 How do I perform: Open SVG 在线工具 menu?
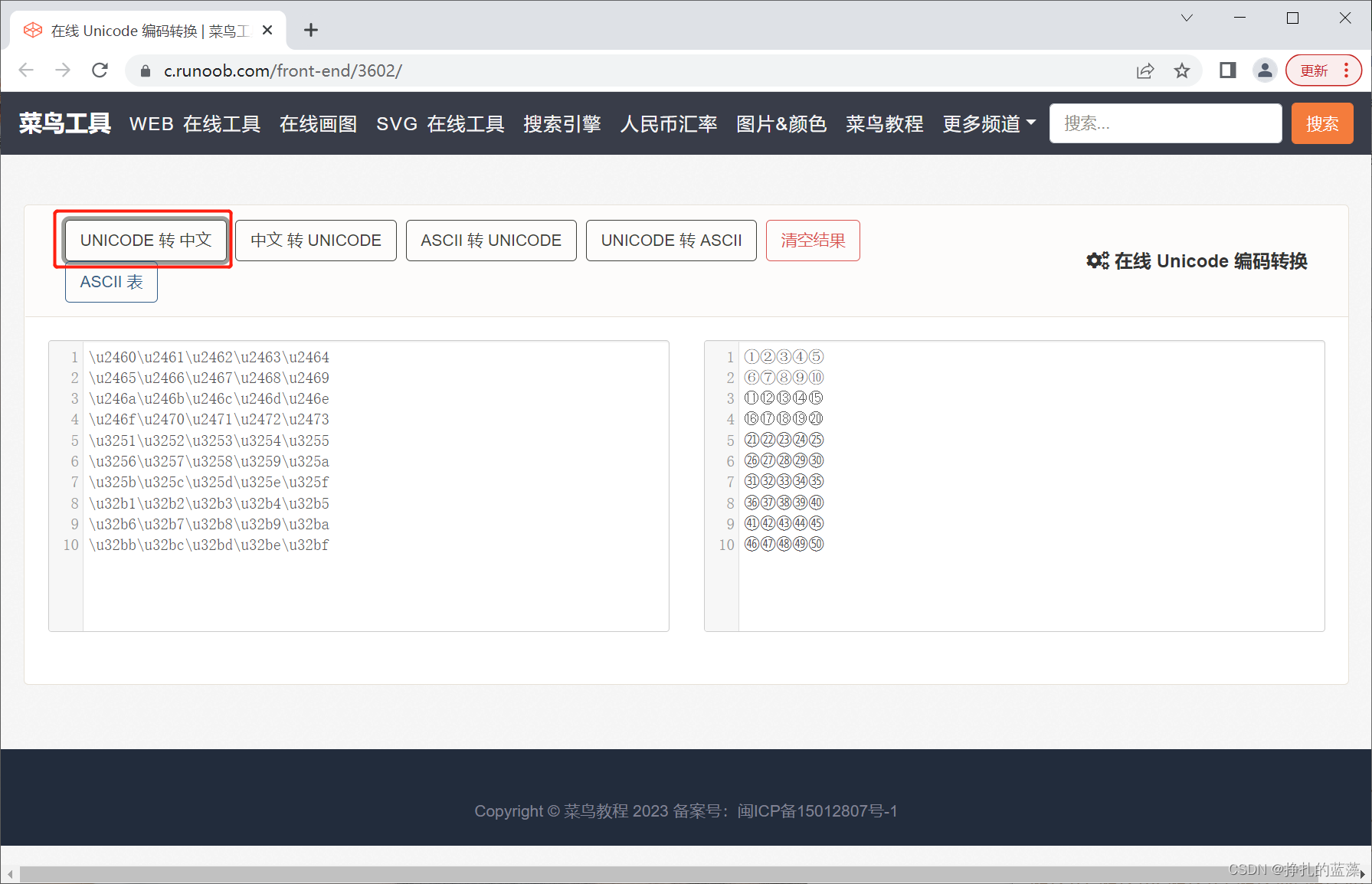440,124
